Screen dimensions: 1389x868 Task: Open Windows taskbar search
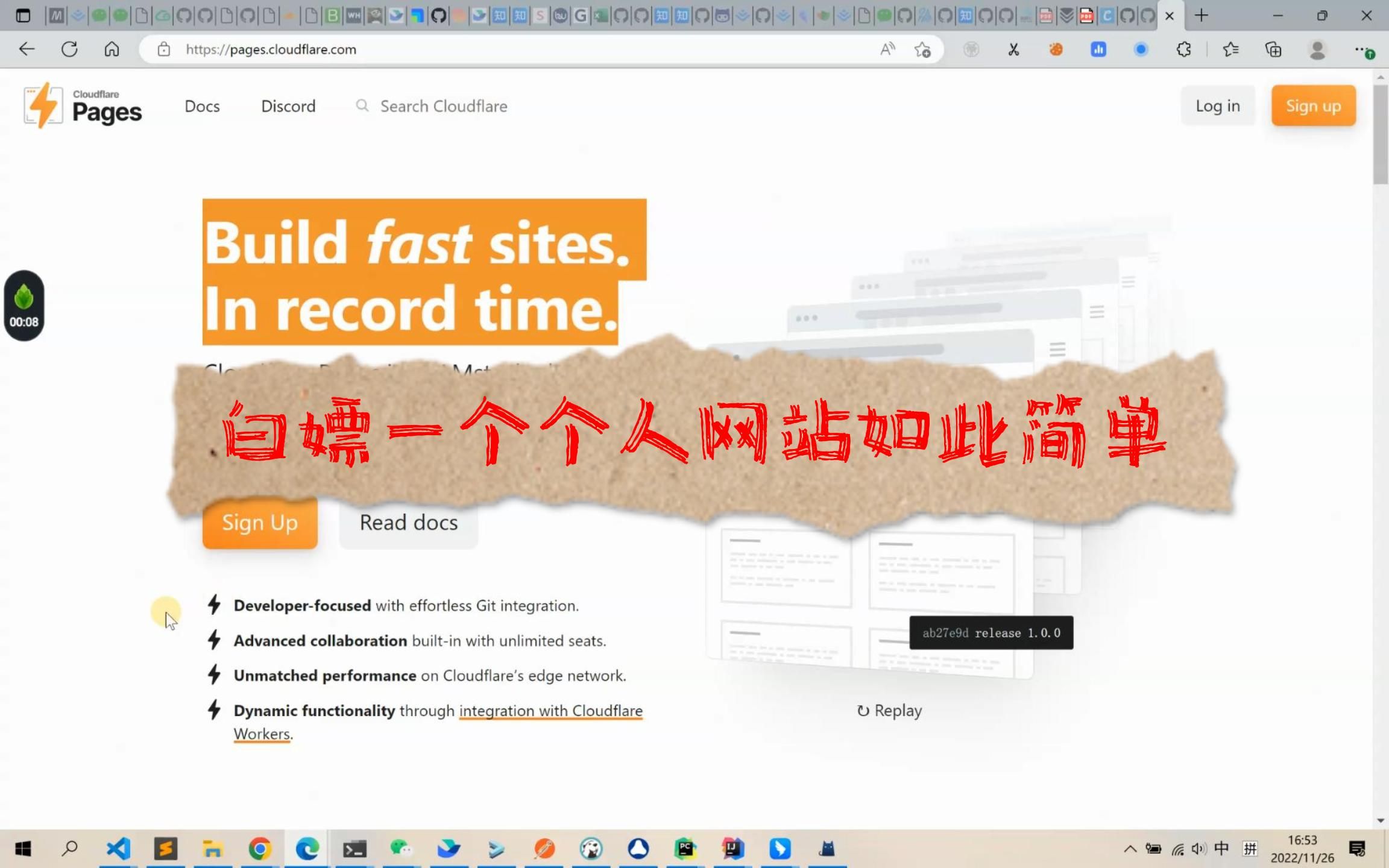tap(70, 849)
